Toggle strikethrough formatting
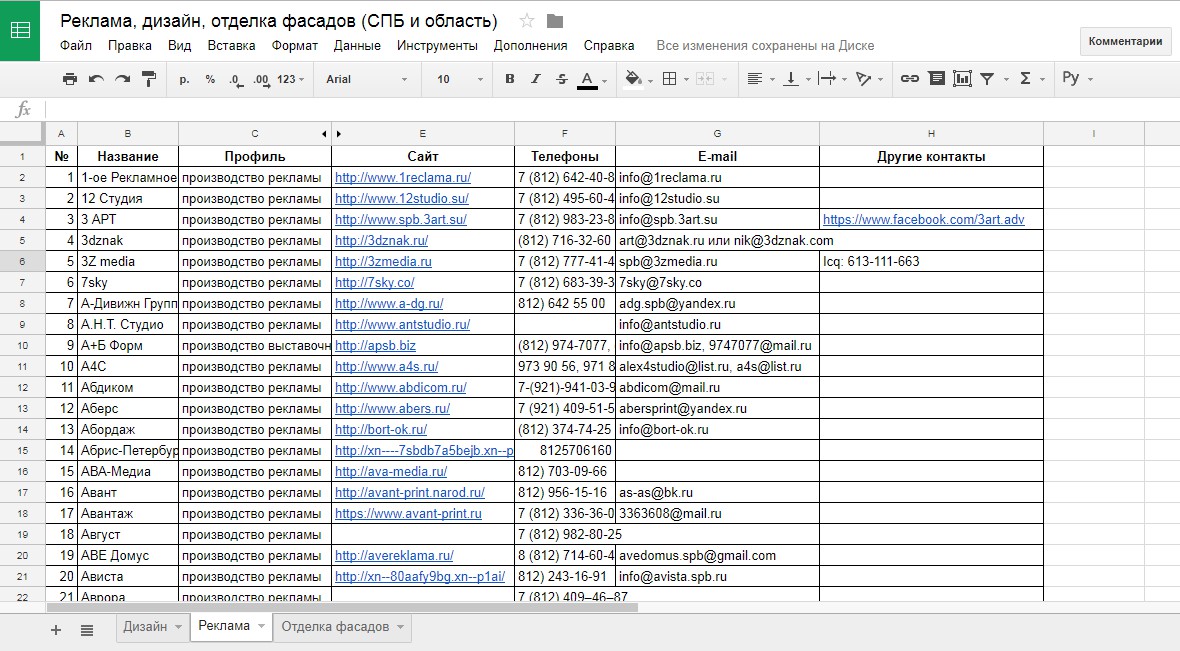This screenshot has height=651, width=1180. [561, 79]
